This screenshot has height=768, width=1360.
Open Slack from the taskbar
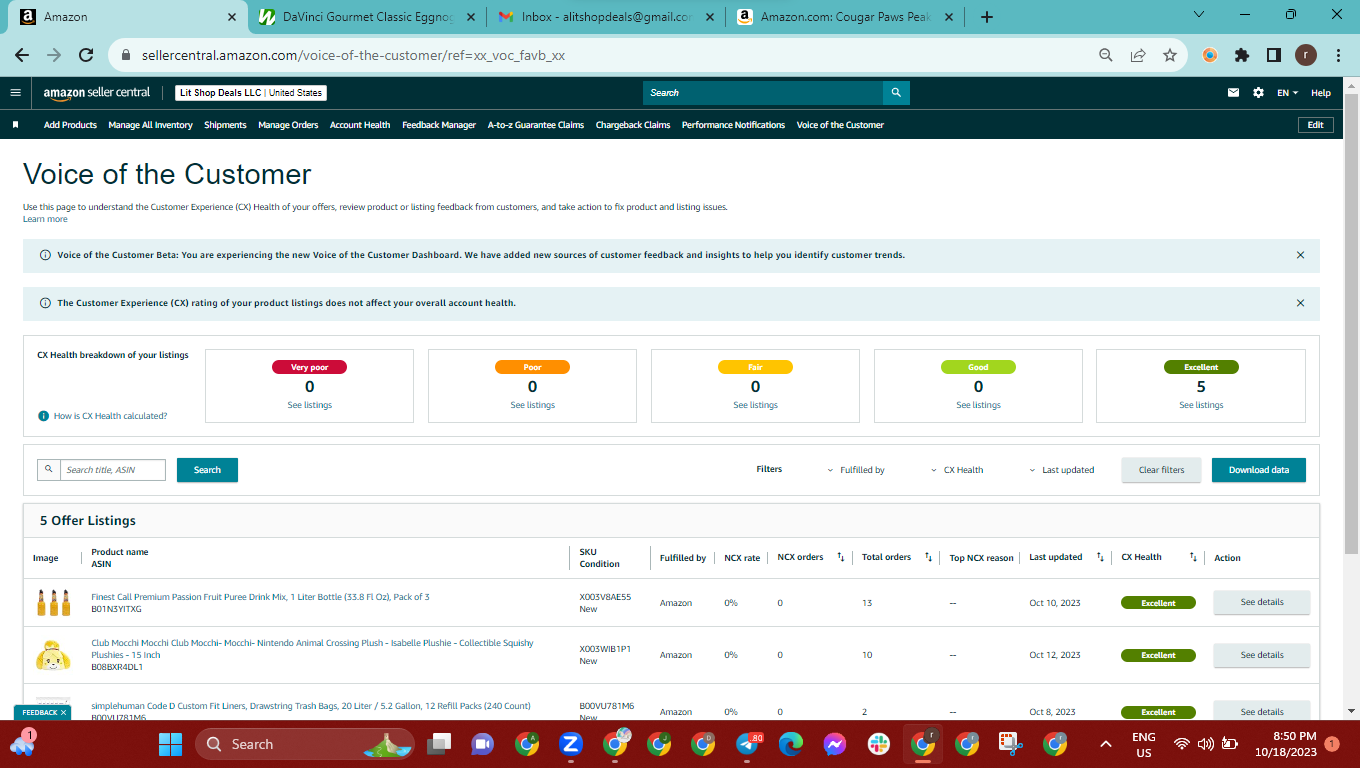(x=879, y=744)
